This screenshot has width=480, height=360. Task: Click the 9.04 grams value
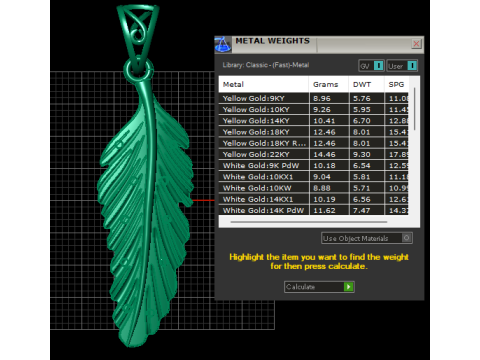pyautogui.click(x=322, y=177)
